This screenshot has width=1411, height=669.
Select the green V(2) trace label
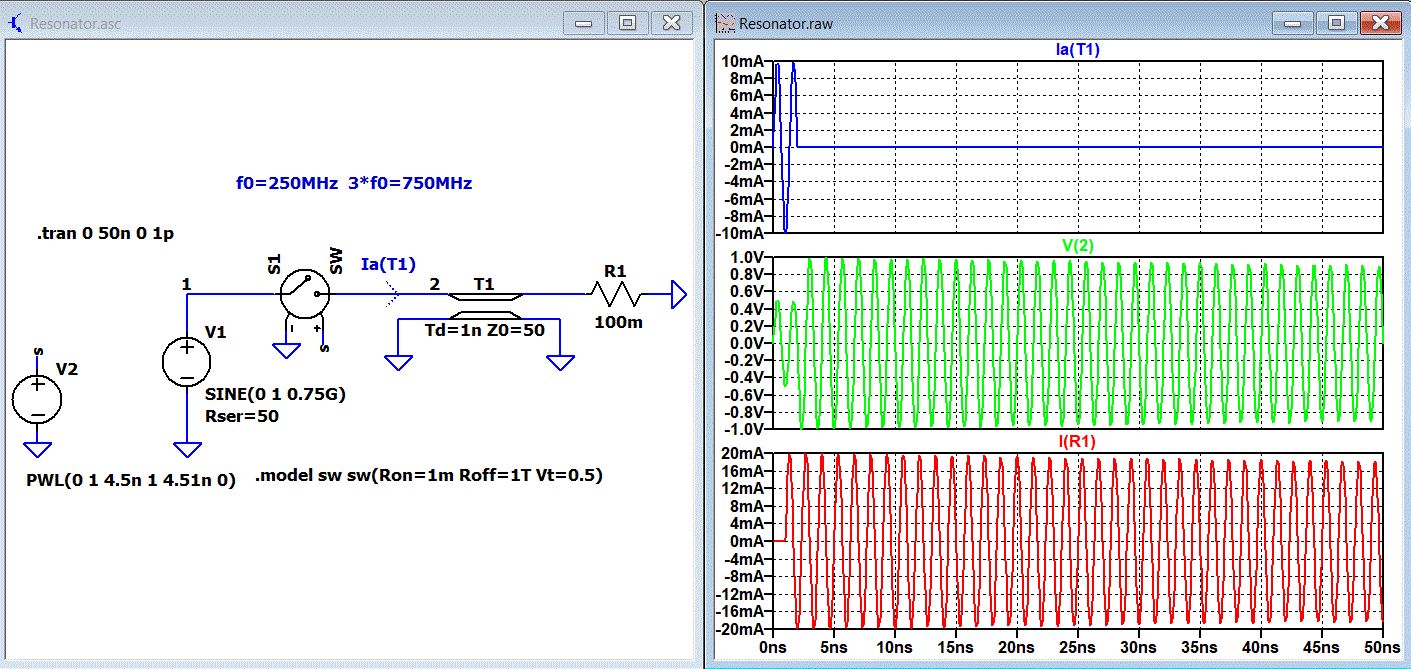point(1077,245)
